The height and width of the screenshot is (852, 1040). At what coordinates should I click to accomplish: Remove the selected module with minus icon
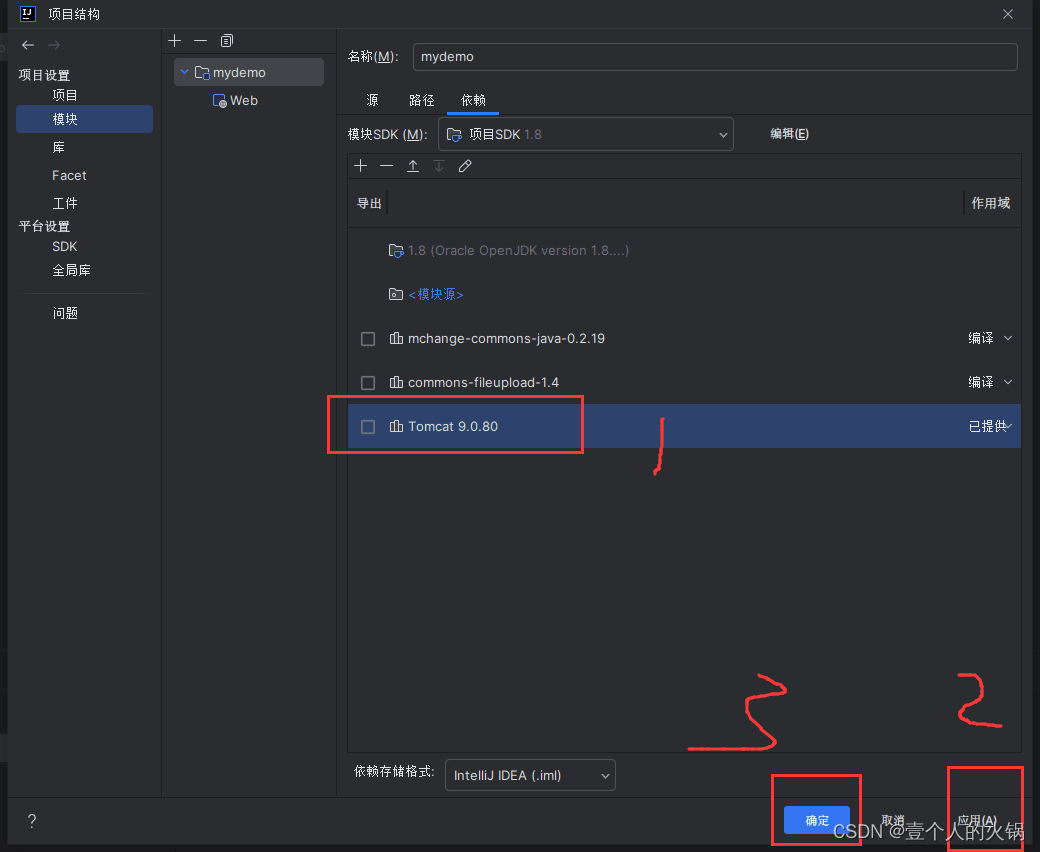pyautogui.click(x=200, y=41)
